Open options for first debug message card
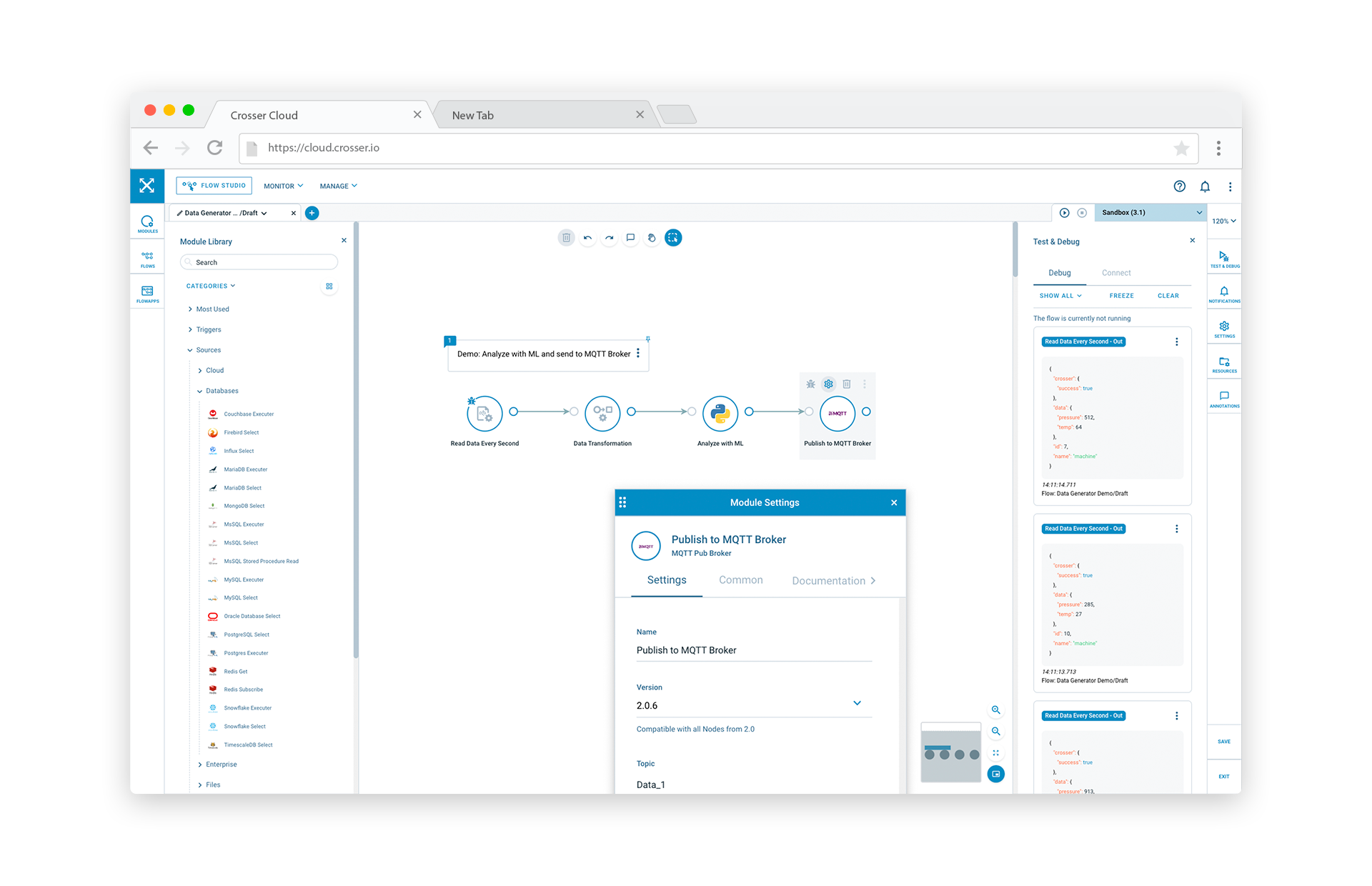 click(1176, 342)
